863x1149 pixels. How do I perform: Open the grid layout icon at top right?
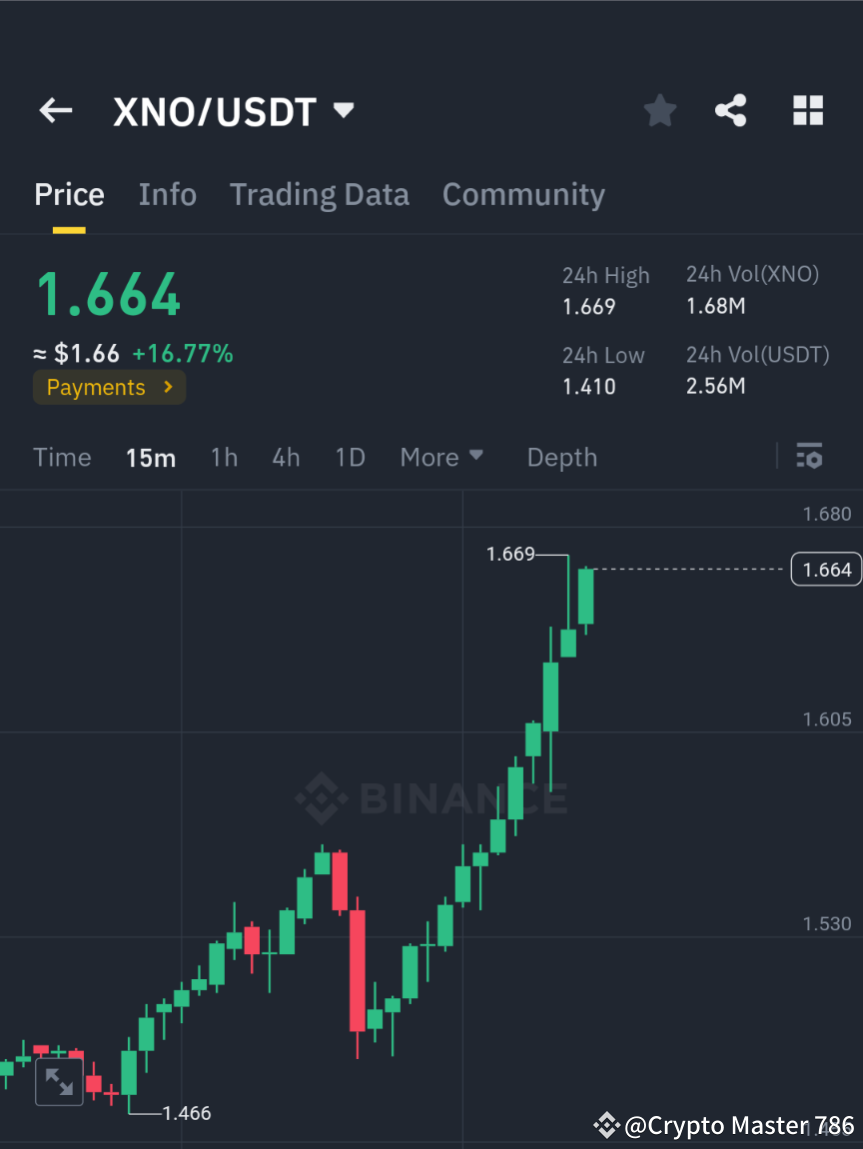pos(807,111)
